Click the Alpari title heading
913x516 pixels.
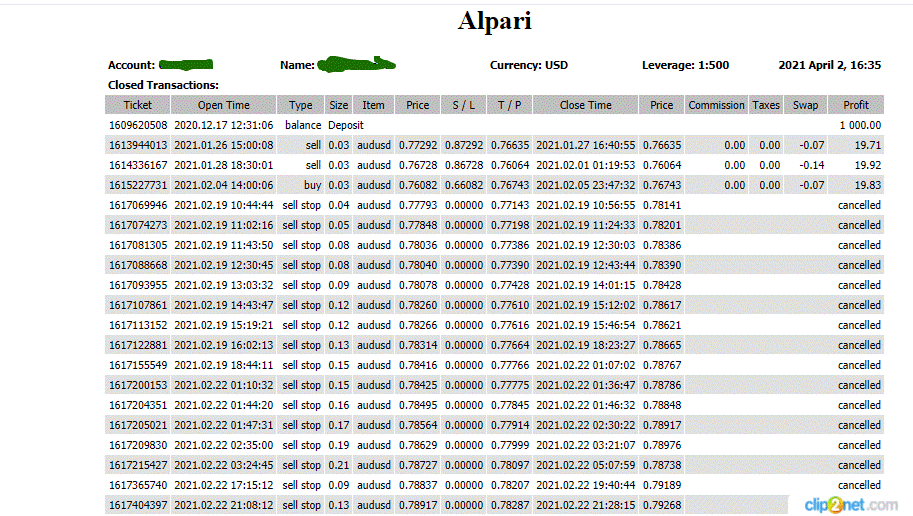point(494,22)
